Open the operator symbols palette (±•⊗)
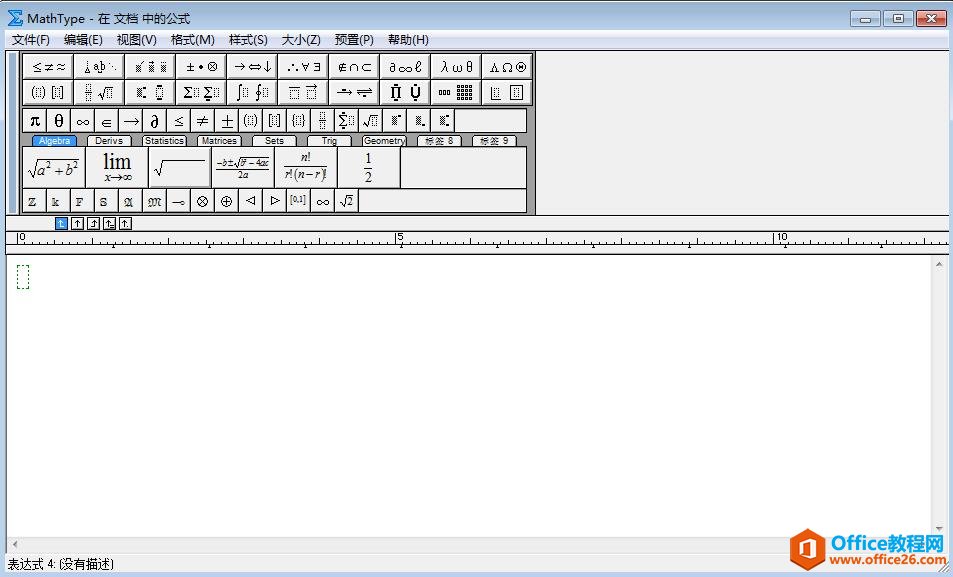The width and height of the screenshot is (953, 577). point(201,66)
